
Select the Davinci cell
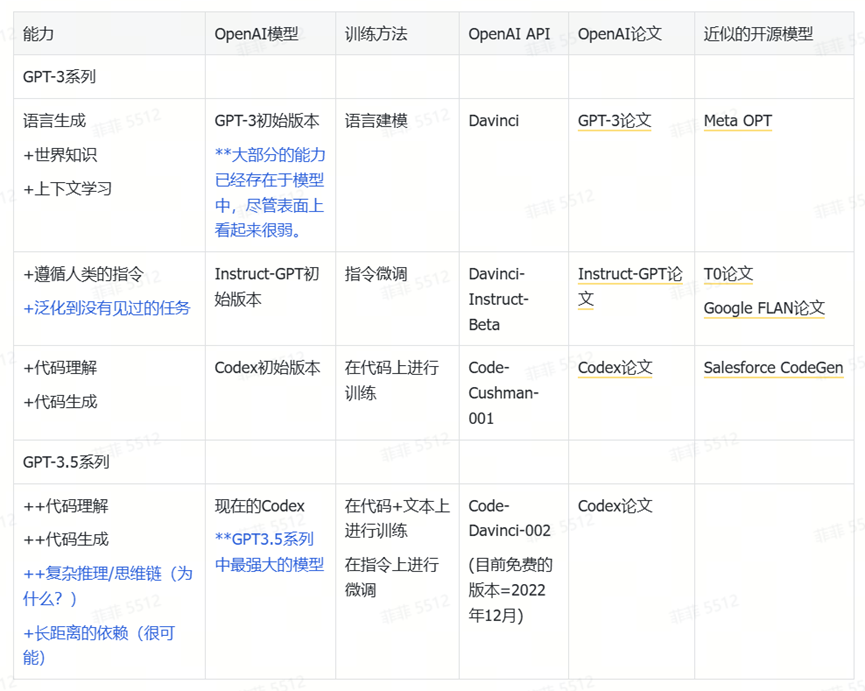tap(491, 120)
